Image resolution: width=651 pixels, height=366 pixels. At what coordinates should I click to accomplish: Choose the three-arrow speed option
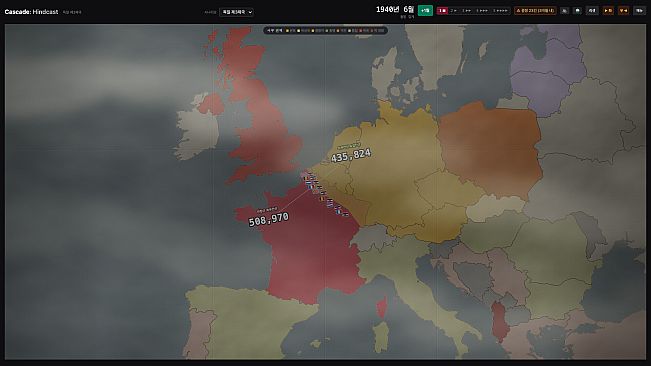pos(482,10)
